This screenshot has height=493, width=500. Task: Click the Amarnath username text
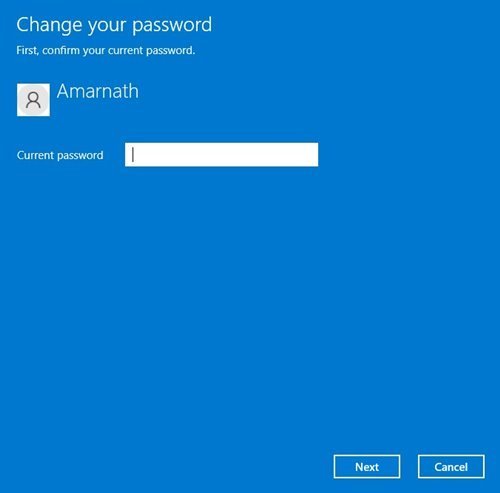[98, 91]
